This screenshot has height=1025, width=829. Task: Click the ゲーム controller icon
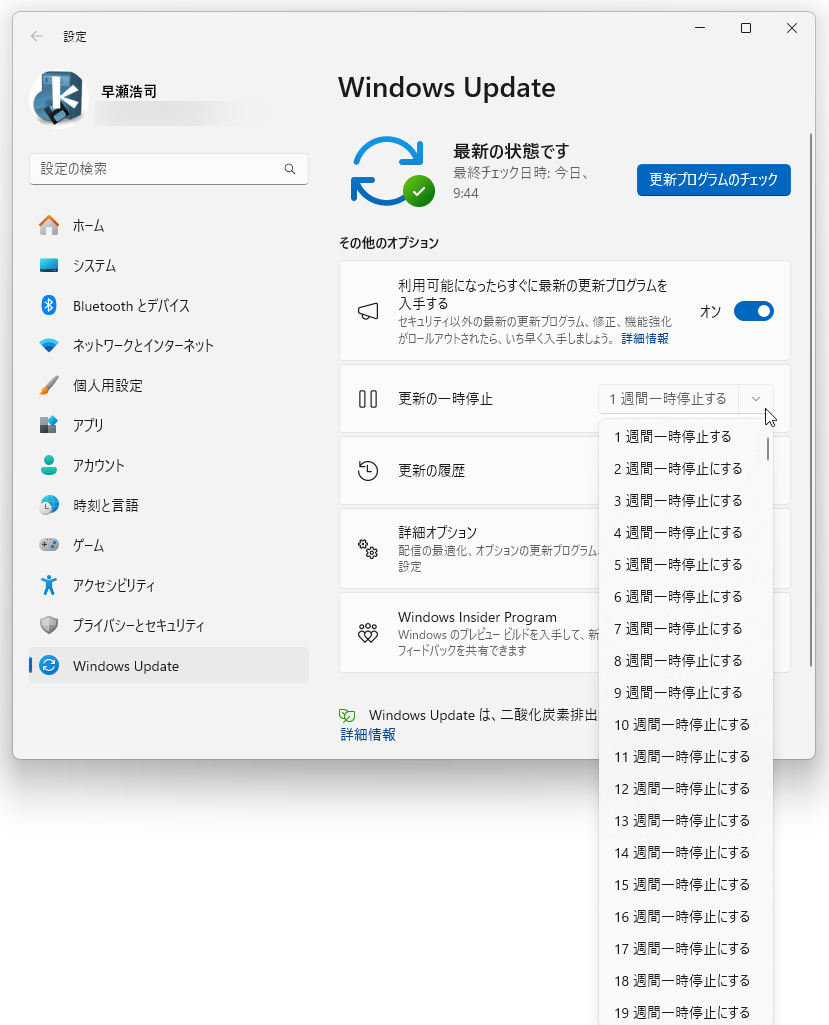(x=49, y=545)
